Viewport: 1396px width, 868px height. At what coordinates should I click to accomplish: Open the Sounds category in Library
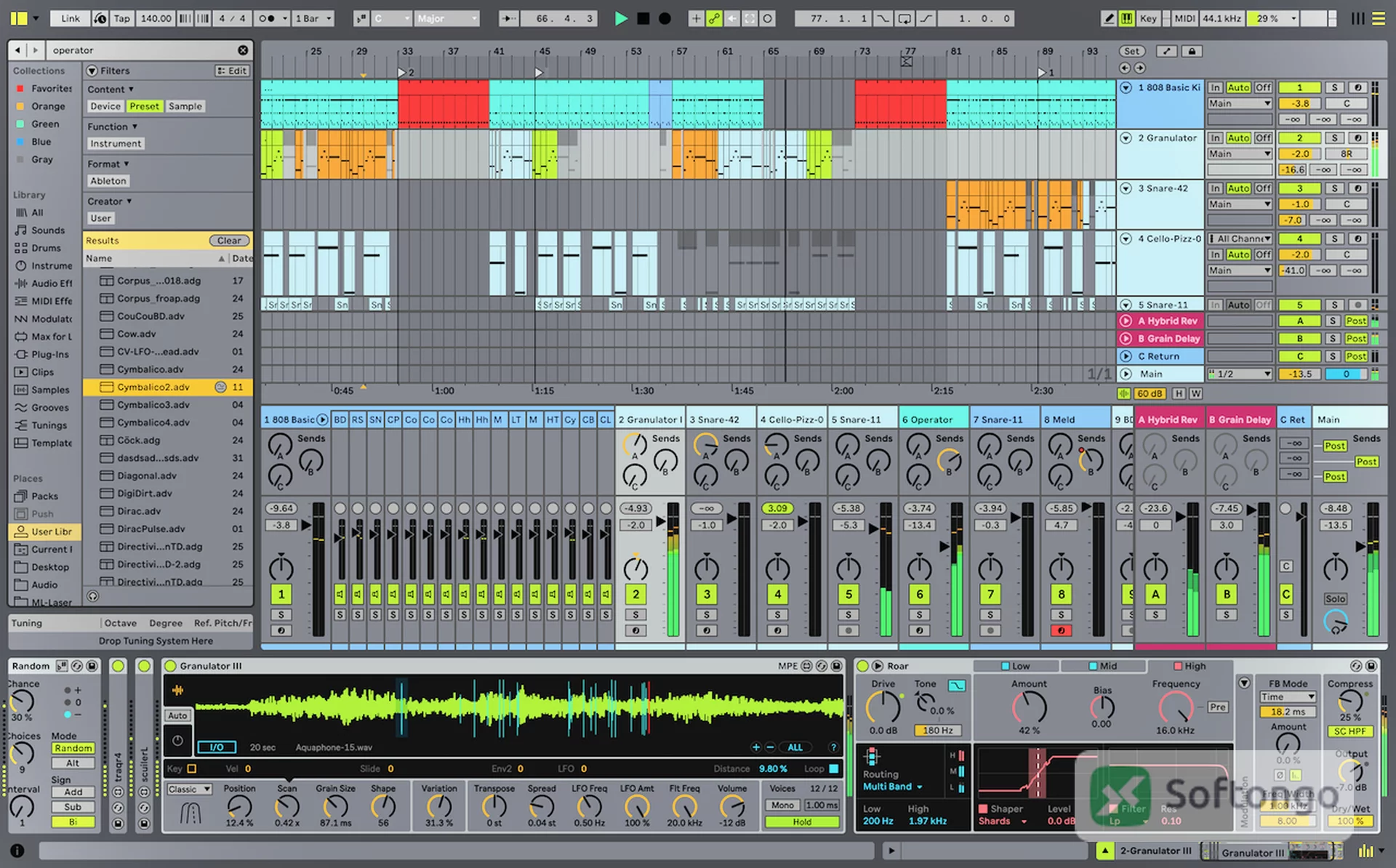[40, 230]
